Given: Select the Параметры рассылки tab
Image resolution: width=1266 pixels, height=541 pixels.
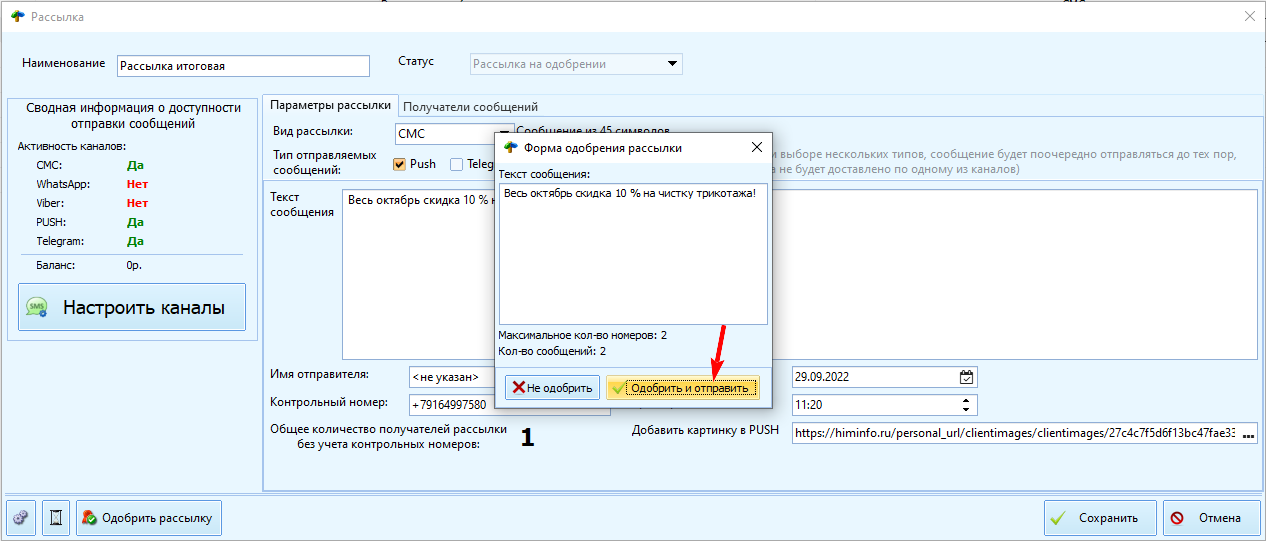Looking at the screenshot, I should 331,105.
